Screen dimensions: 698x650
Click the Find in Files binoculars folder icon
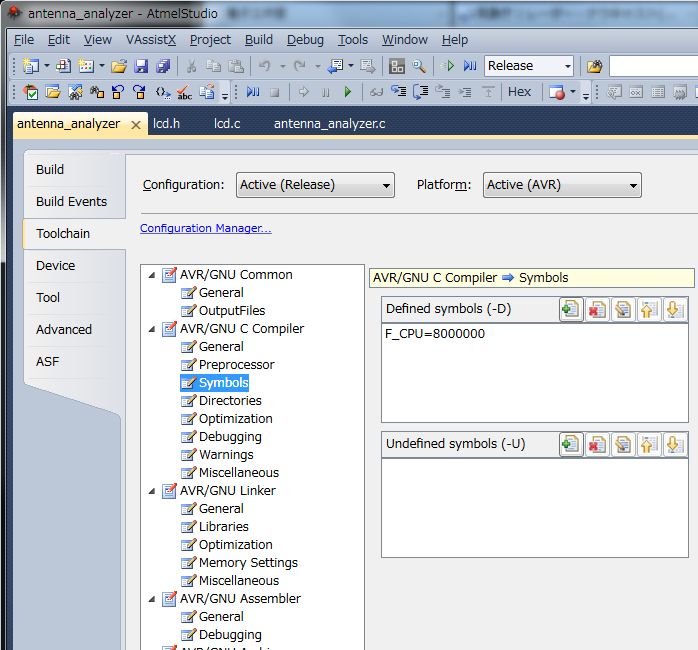tap(595, 66)
